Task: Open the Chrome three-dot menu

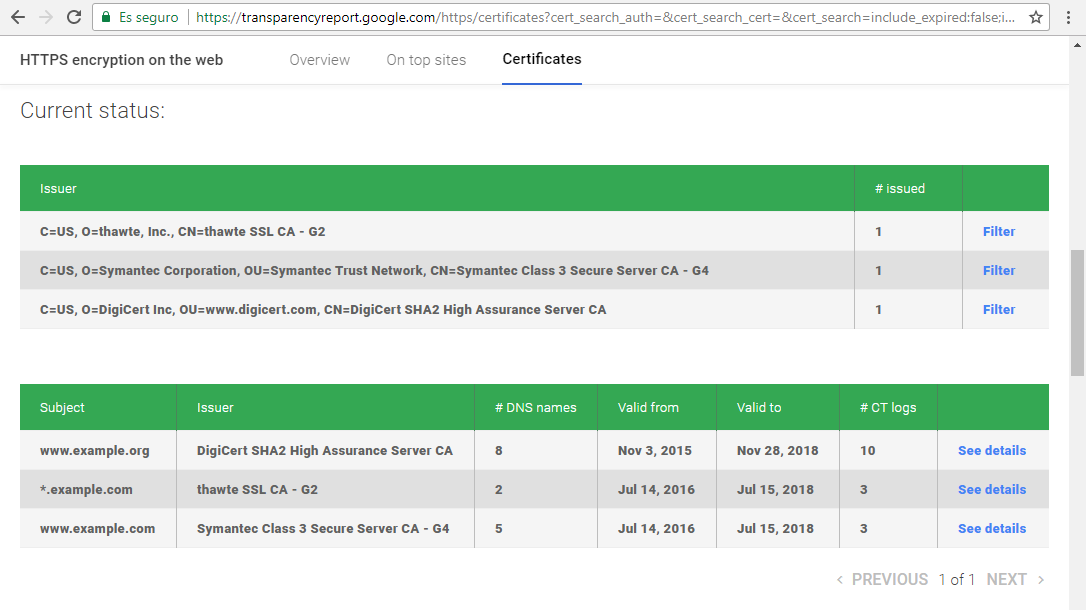Action: click(1068, 17)
